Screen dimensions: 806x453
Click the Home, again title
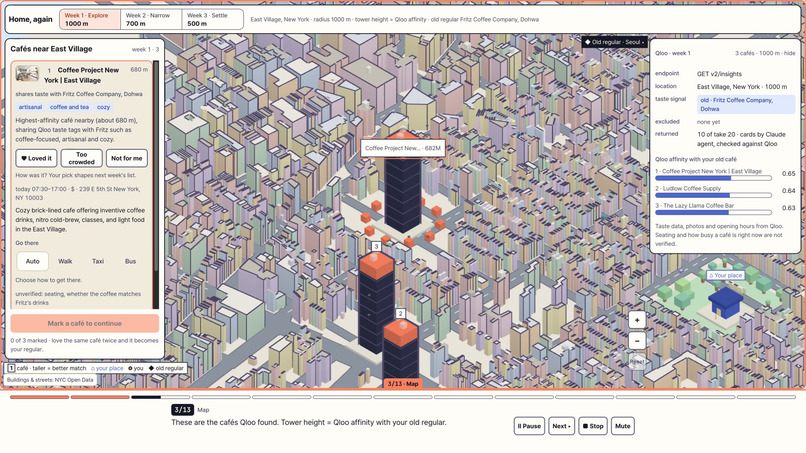point(30,20)
